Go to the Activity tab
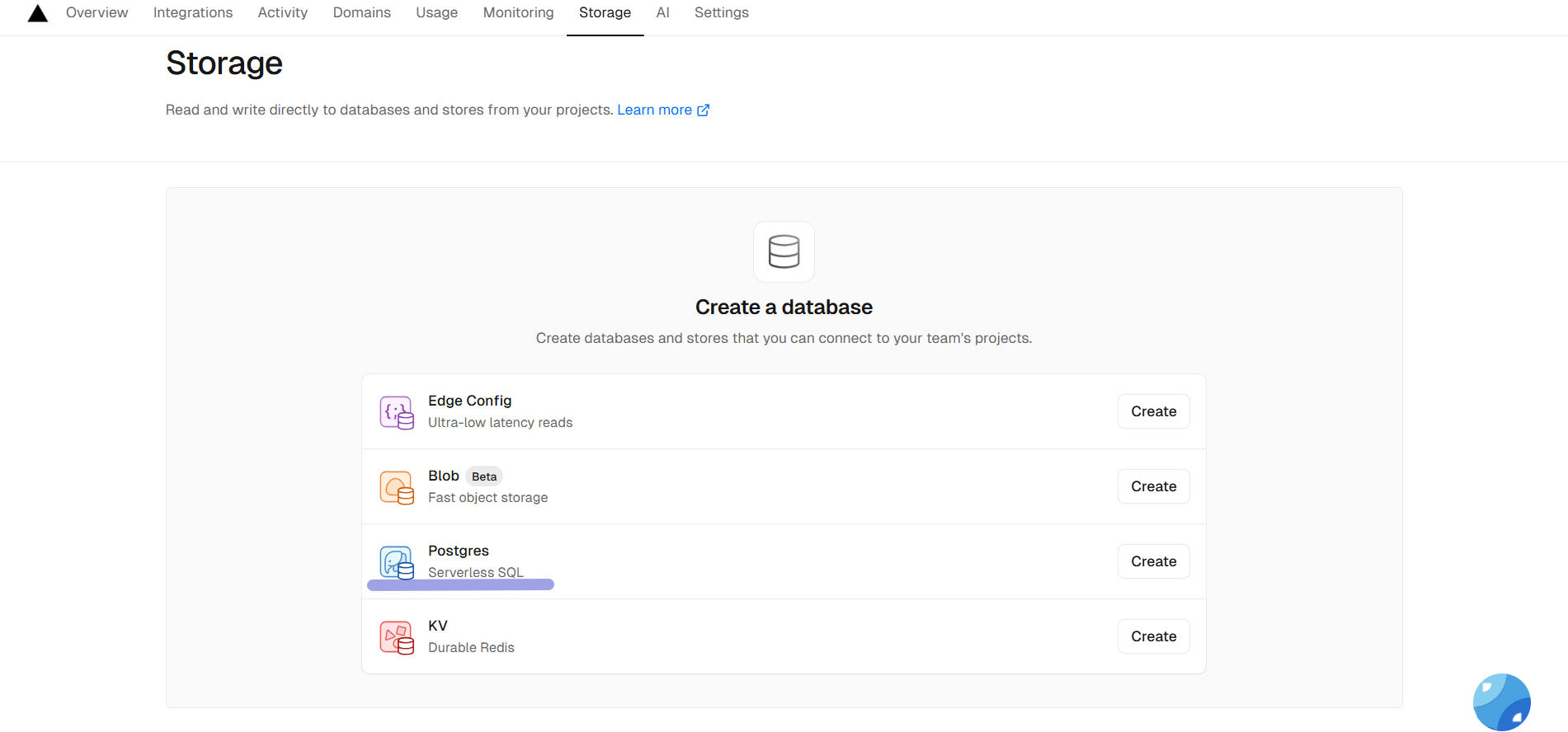The width and height of the screenshot is (1568, 732). (x=282, y=13)
